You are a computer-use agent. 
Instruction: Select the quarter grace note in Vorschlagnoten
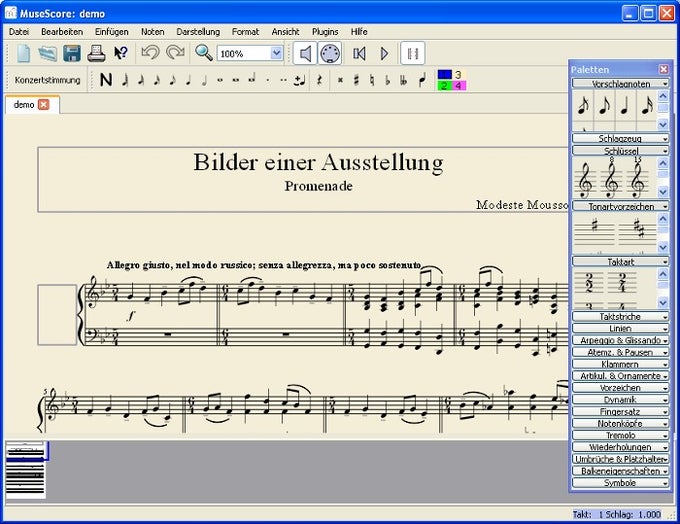point(625,105)
